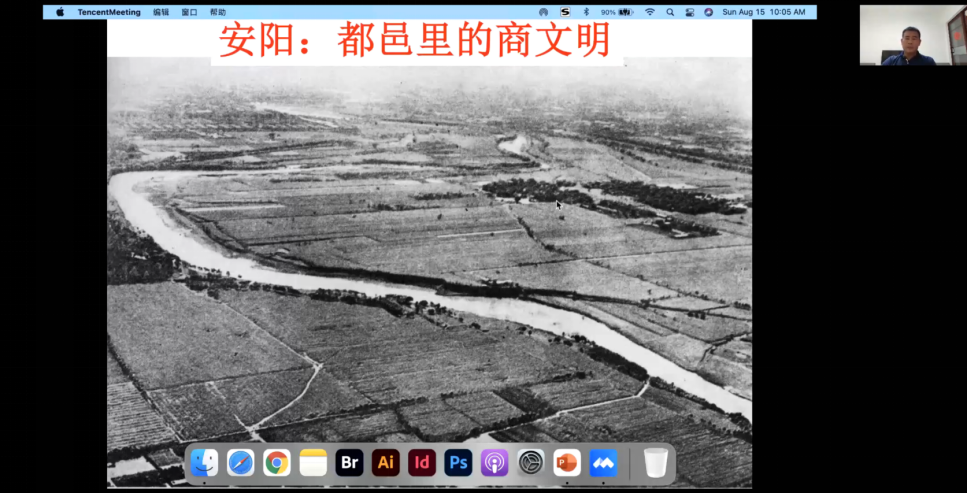Open Finder from the dock

(x=205, y=463)
